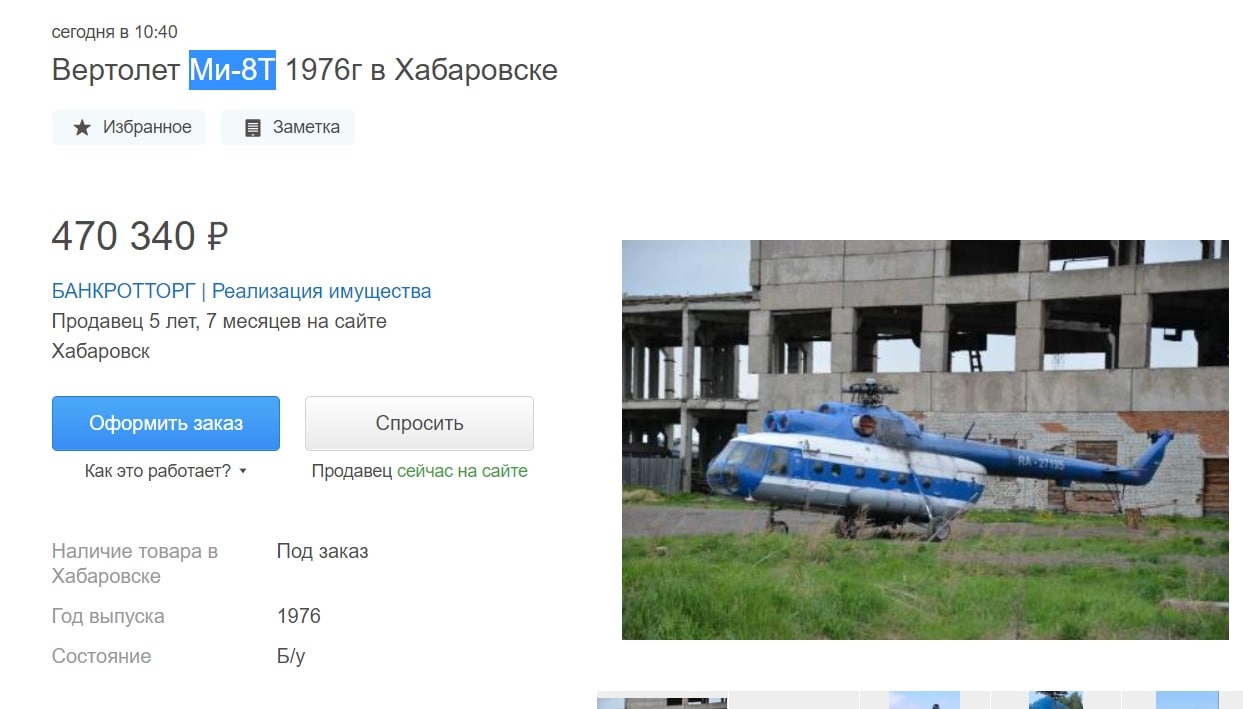
Task: Click the green сейчас на сайте status
Action: pos(462,471)
